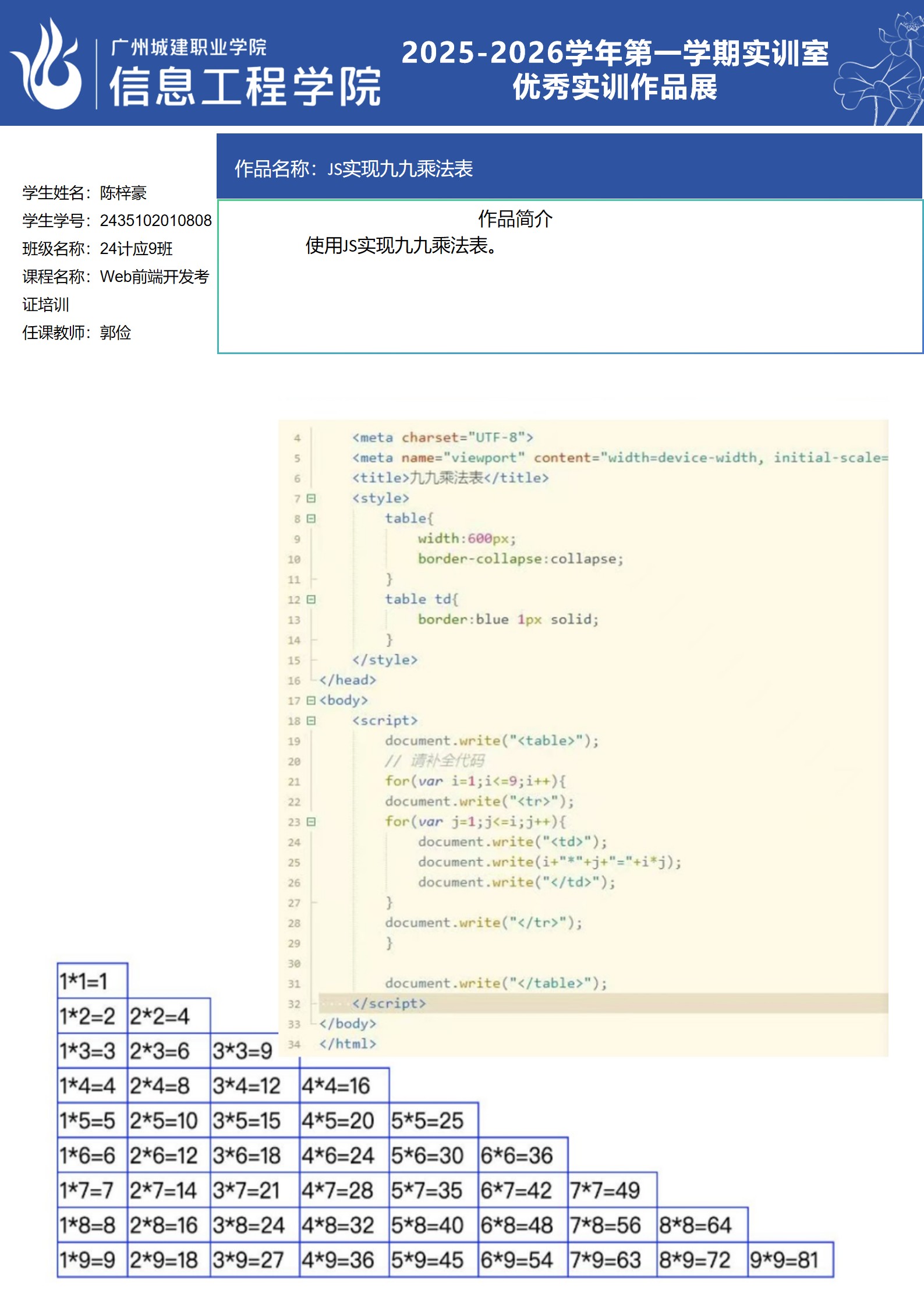Click the 请补全代码 comment line

click(x=434, y=761)
